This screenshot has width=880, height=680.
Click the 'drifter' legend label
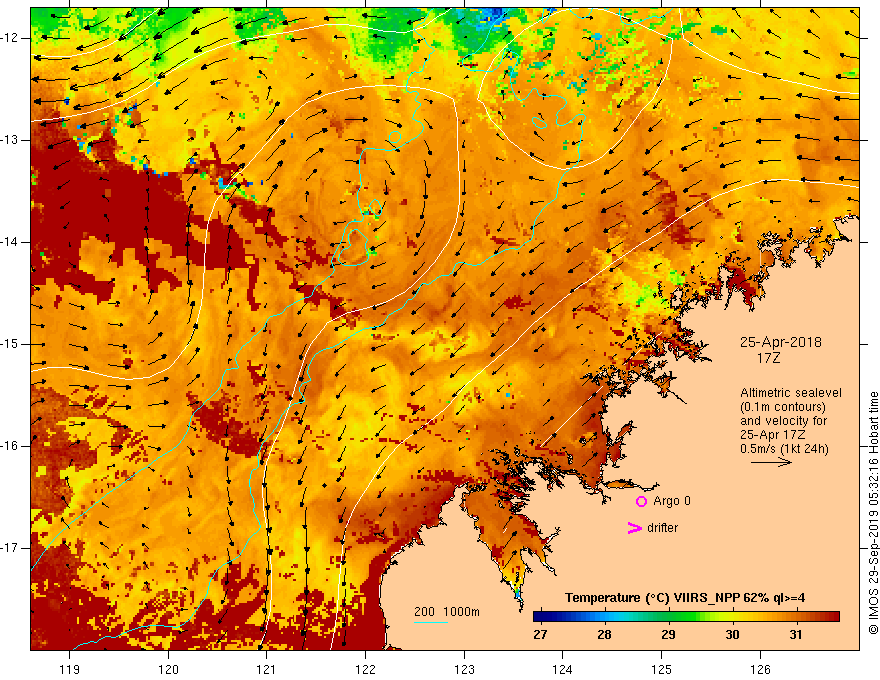pos(662,528)
